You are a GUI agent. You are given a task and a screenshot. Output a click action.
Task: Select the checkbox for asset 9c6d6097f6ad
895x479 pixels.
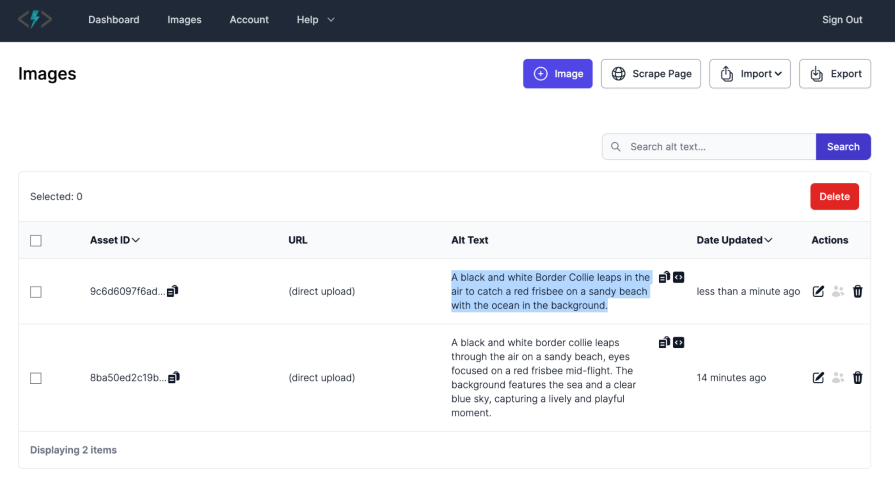click(36, 292)
